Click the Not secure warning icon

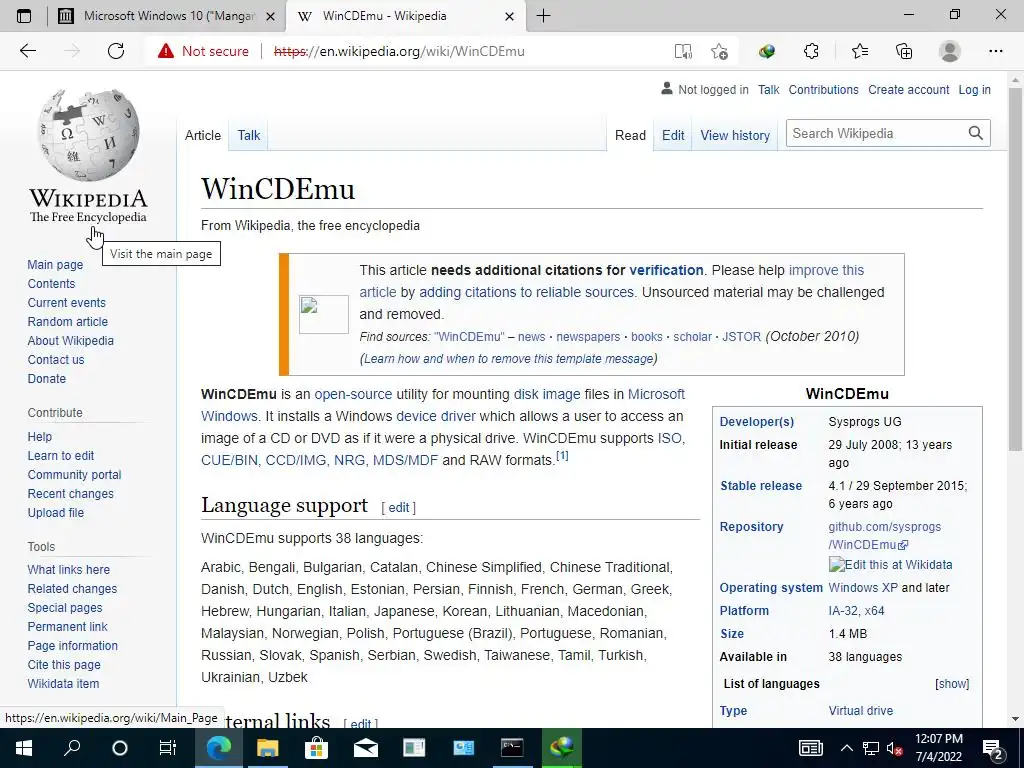click(166, 51)
